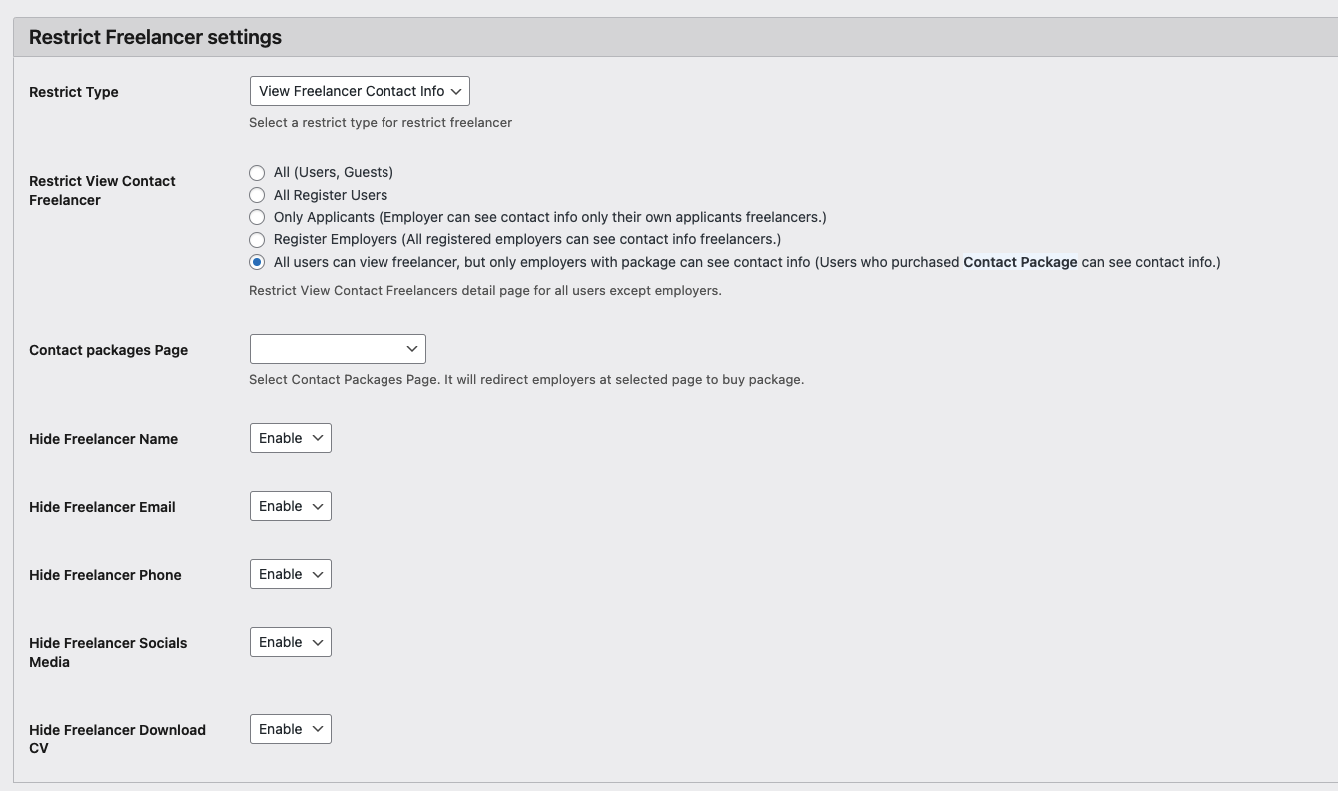Choose the 'All Register Users' radio button
This screenshot has height=791, width=1338.
[x=257, y=195]
